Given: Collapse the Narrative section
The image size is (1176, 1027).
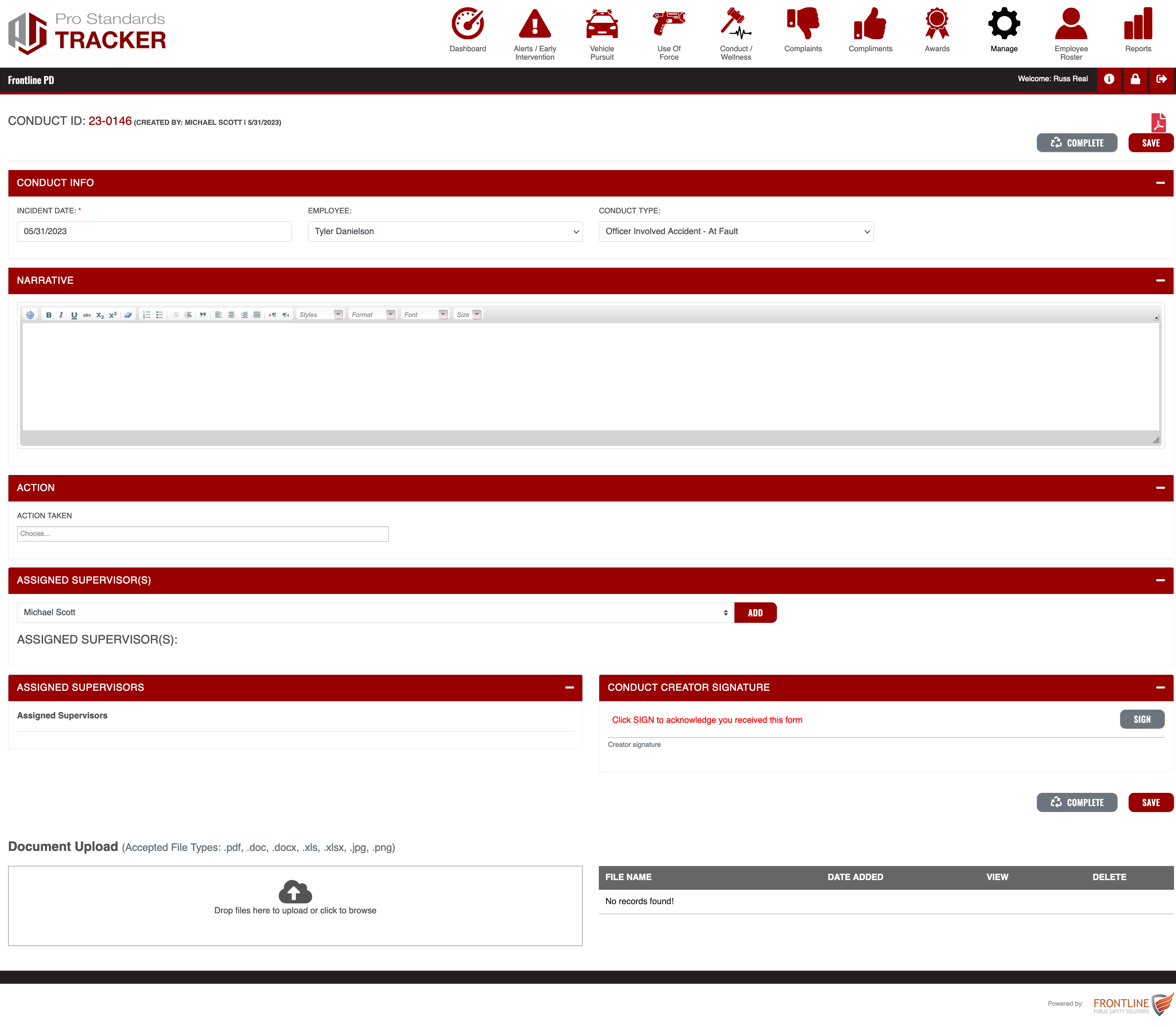Looking at the screenshot, I should (1160, 280).
